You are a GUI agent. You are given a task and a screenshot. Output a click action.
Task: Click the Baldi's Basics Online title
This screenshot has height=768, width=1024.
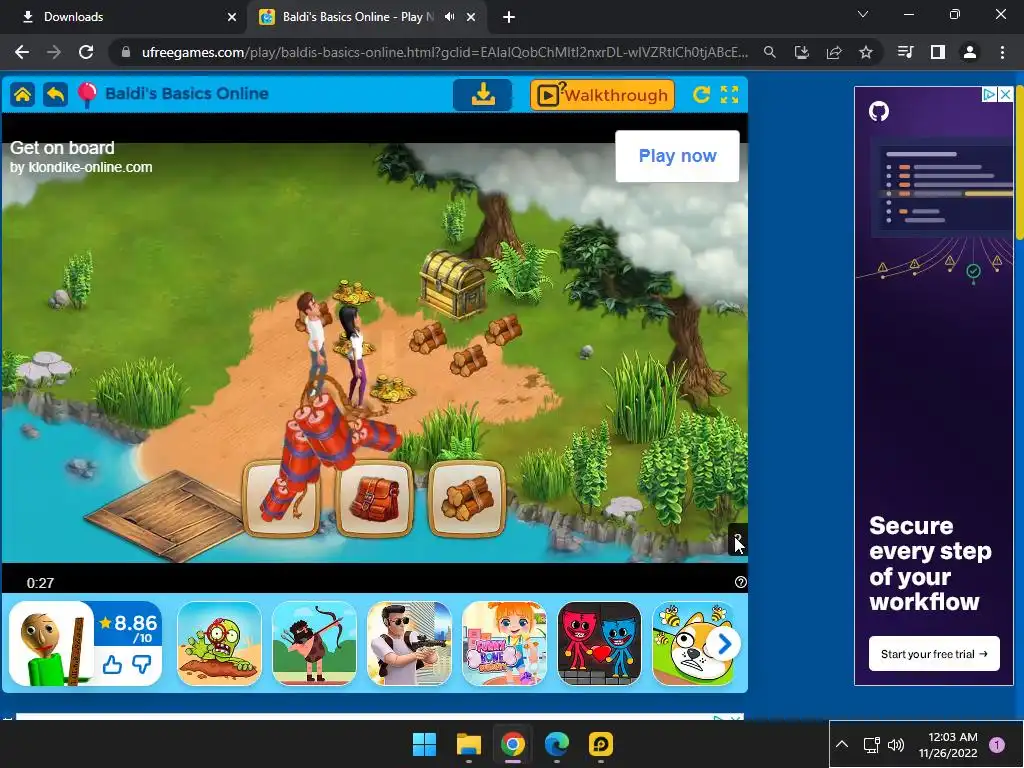pyautogui.click(x=187, y=94)
